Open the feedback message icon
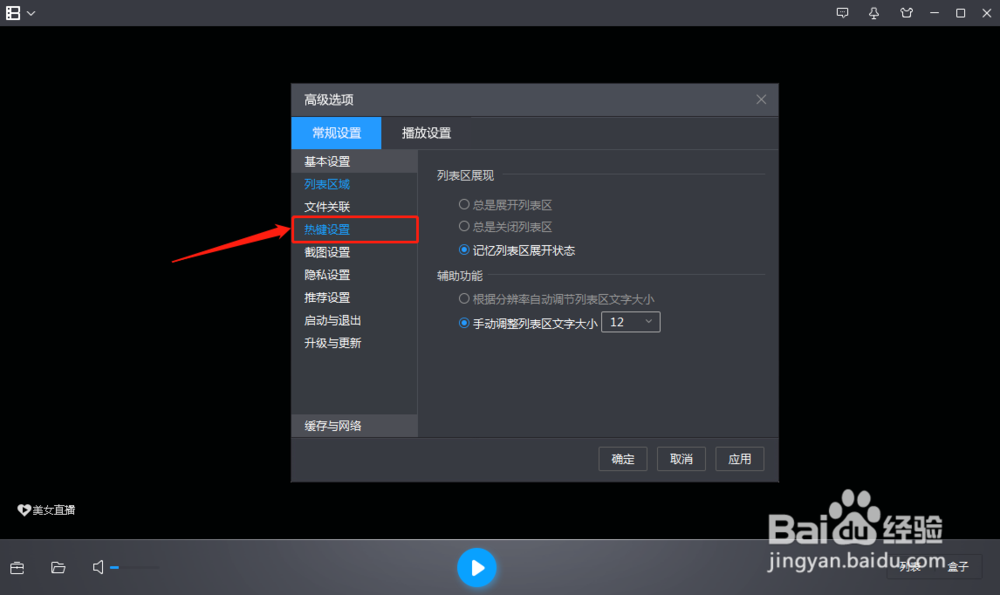This screenshot has width=1000, height=595. 843,13
